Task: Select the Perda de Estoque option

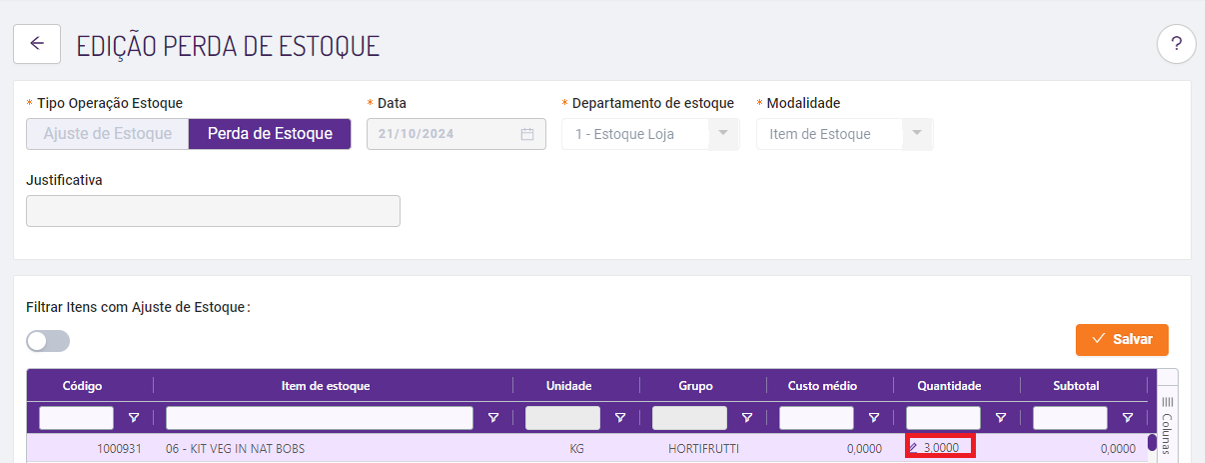Action: coord(269,134)
